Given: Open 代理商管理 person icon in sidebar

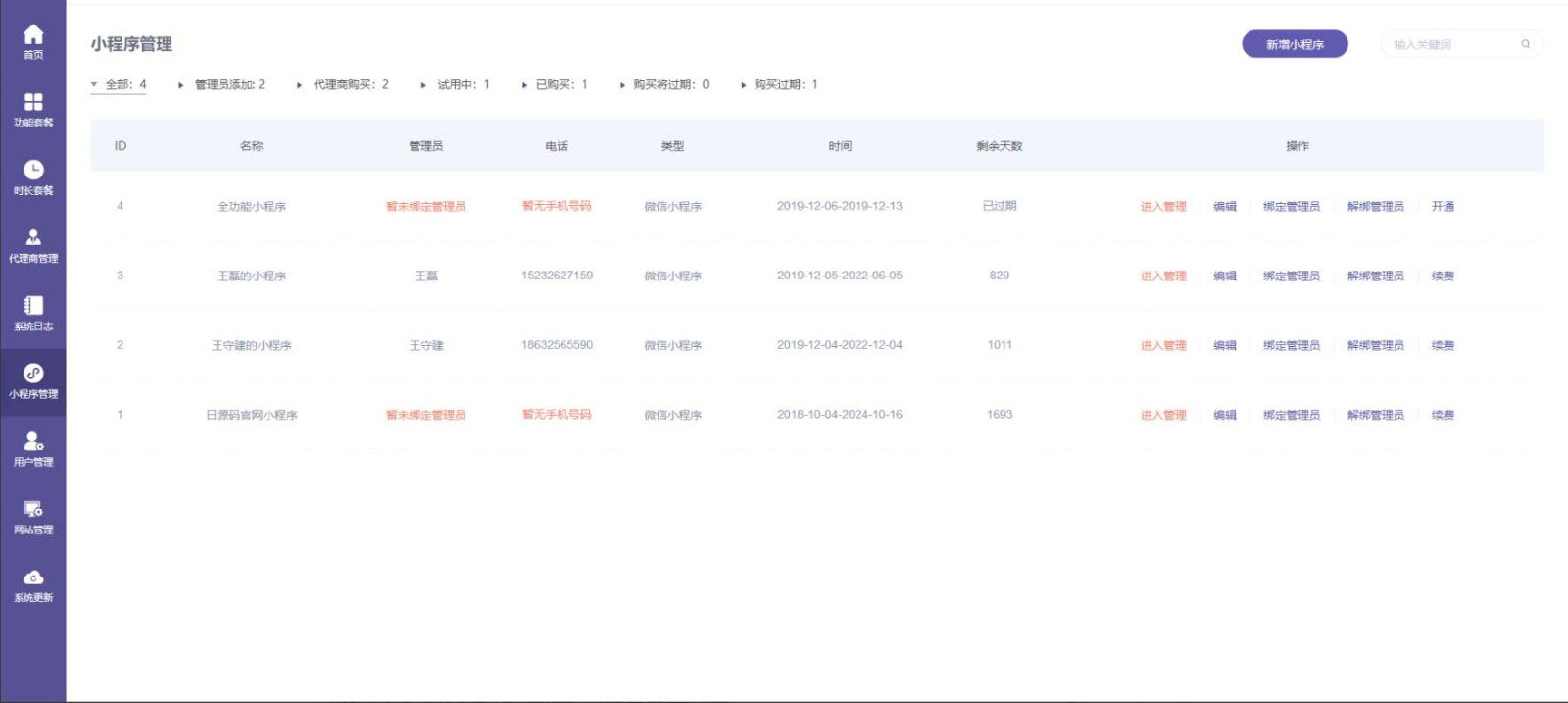Looking at the screenshot, I should (33, 238).
